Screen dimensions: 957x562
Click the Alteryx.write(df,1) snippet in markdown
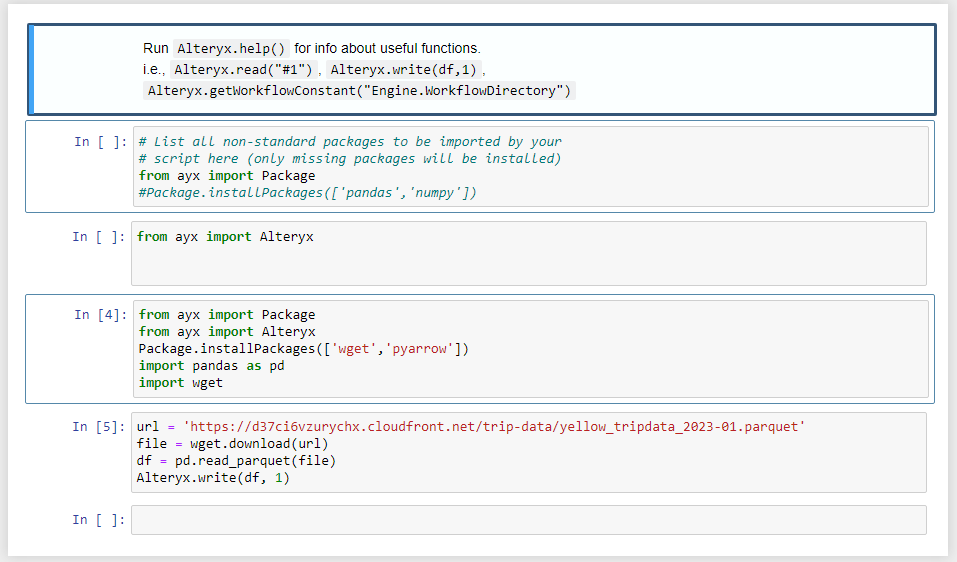[405, 70]
